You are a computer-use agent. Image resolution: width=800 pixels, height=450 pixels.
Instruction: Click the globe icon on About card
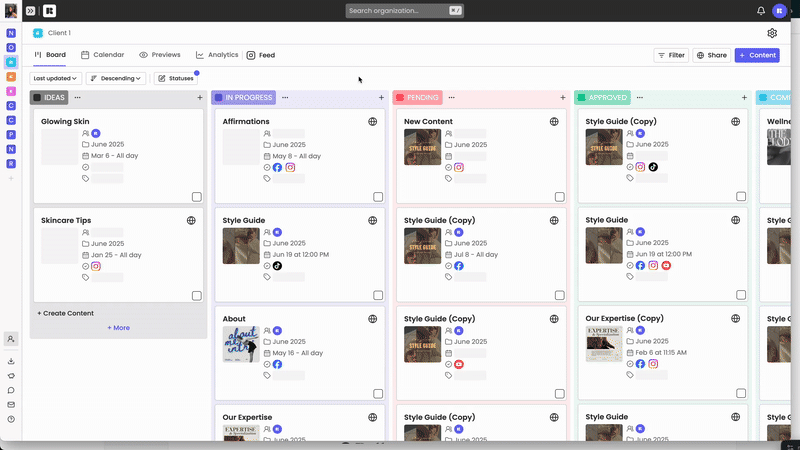pyautogui.click(x=372, y=319)
